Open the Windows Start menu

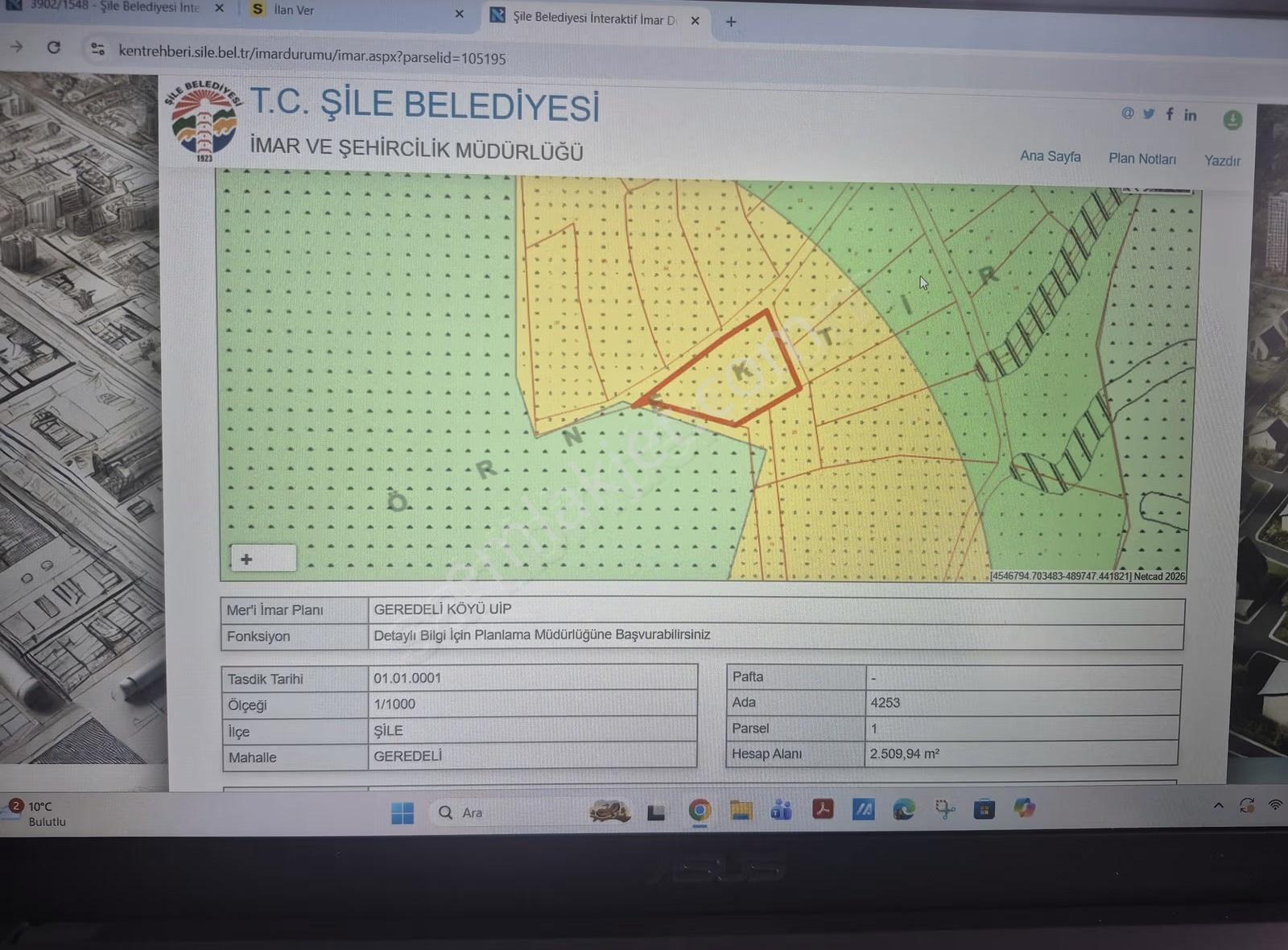[x=402, y=813]
